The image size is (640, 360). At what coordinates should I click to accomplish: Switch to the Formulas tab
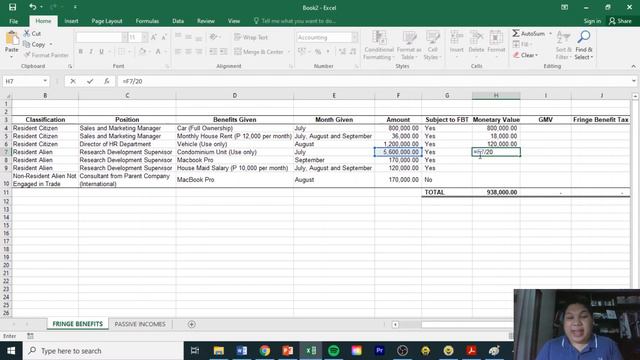[147, 21]
